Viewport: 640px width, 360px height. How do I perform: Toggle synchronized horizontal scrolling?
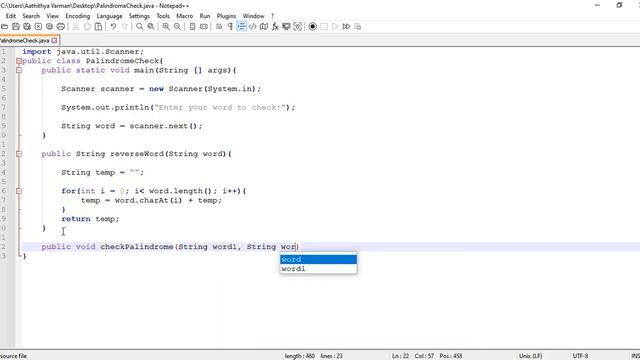(204, 27)
